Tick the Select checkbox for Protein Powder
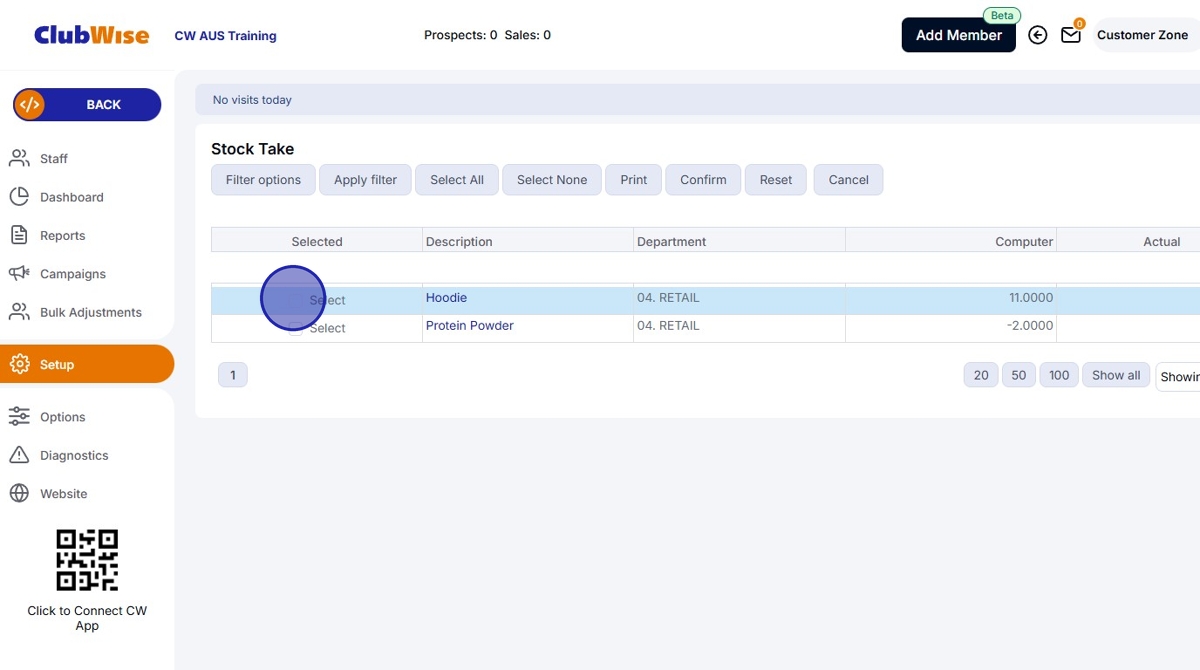1200x670 pixels. coord(296,327)
